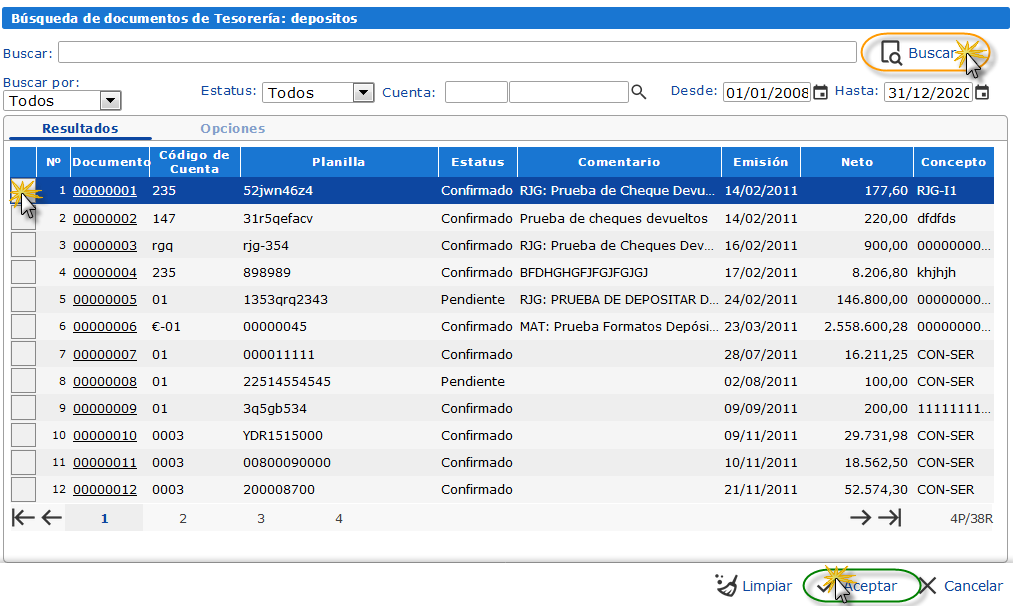This screenshot has width=1013, height=606.
Task: Select checkbox for document 00000003
Action: [x=23, y=245]
